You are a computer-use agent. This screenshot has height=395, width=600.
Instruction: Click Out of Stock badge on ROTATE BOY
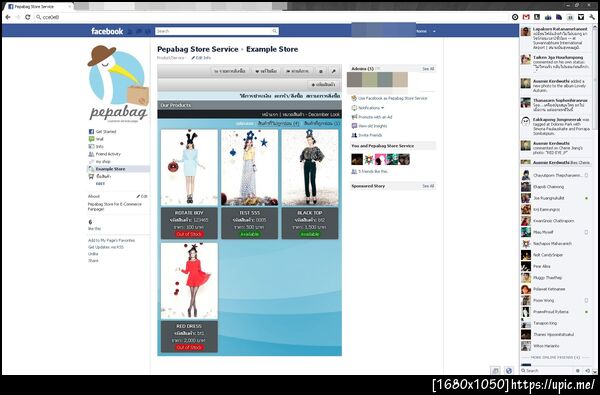click(x=189, y=234)
